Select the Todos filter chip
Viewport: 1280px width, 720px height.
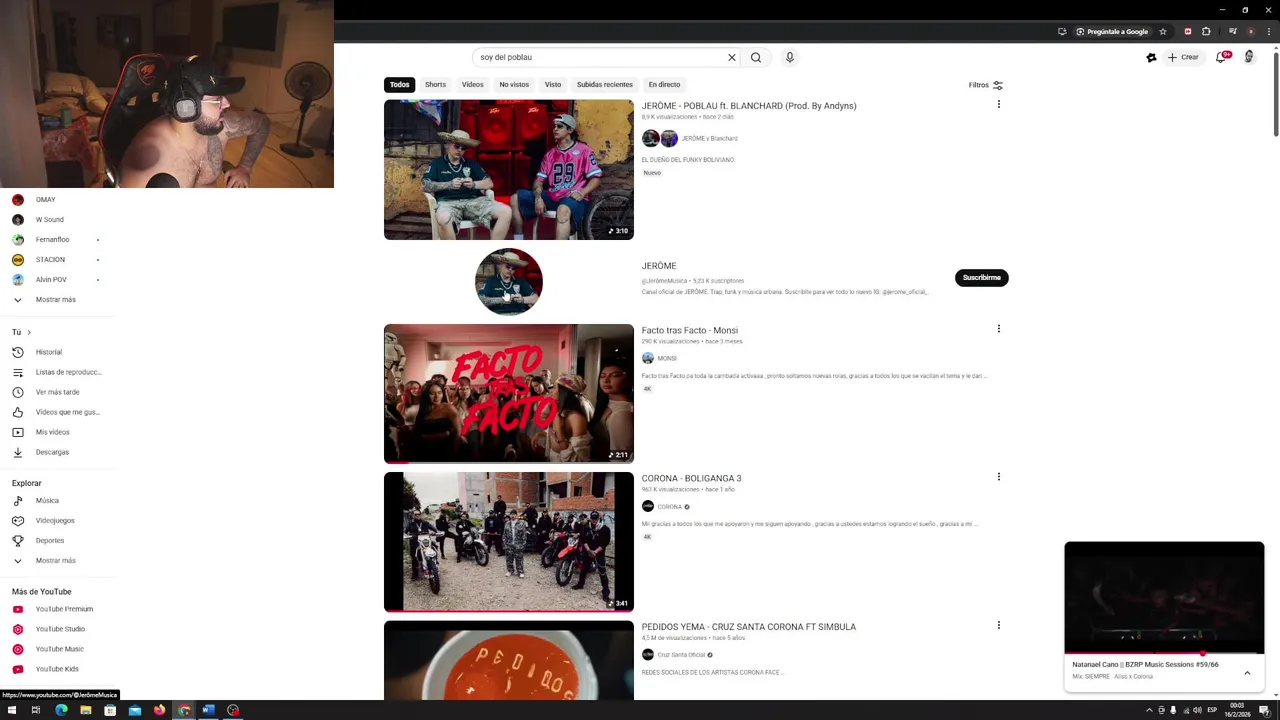click(400, 85)
